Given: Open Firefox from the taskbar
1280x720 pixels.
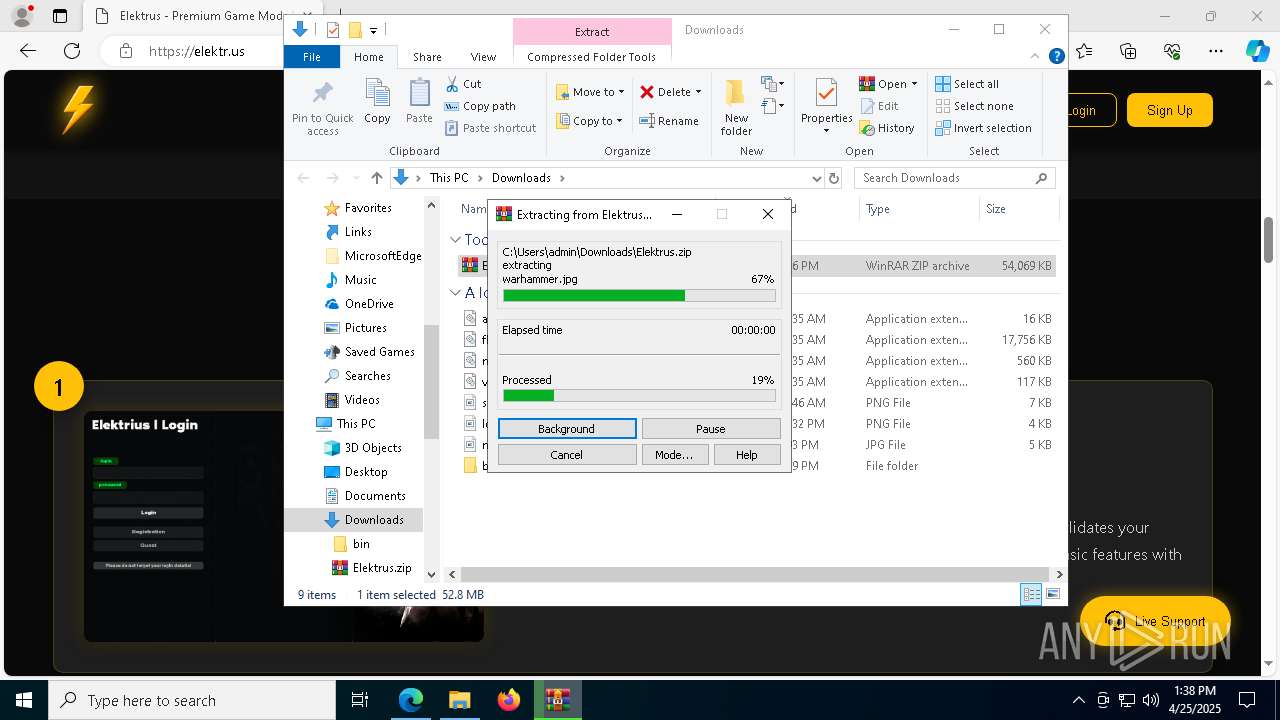Looking at the screenshot, I should pos(509,700).
